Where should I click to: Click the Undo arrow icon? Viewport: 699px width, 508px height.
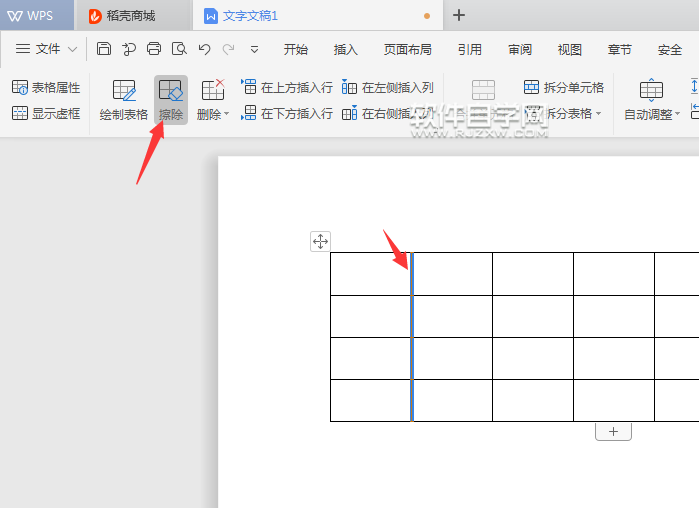pyautogui.click(x=204, y=49)
